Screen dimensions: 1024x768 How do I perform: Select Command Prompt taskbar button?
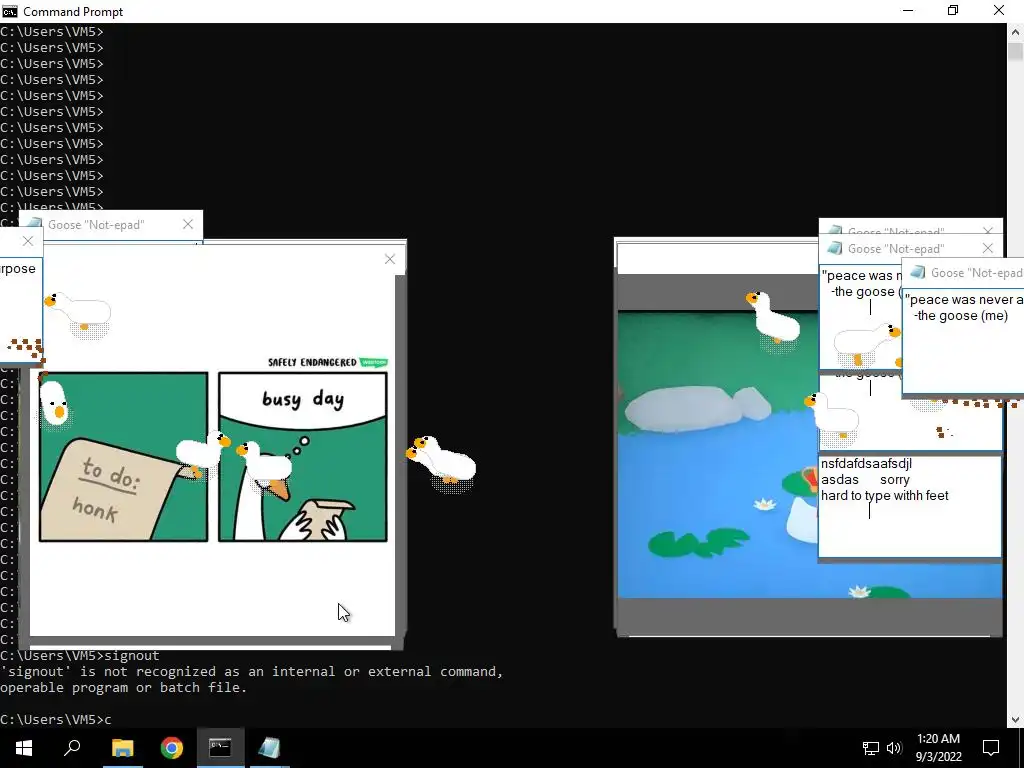pyautogui.click(x=220, y=747)
